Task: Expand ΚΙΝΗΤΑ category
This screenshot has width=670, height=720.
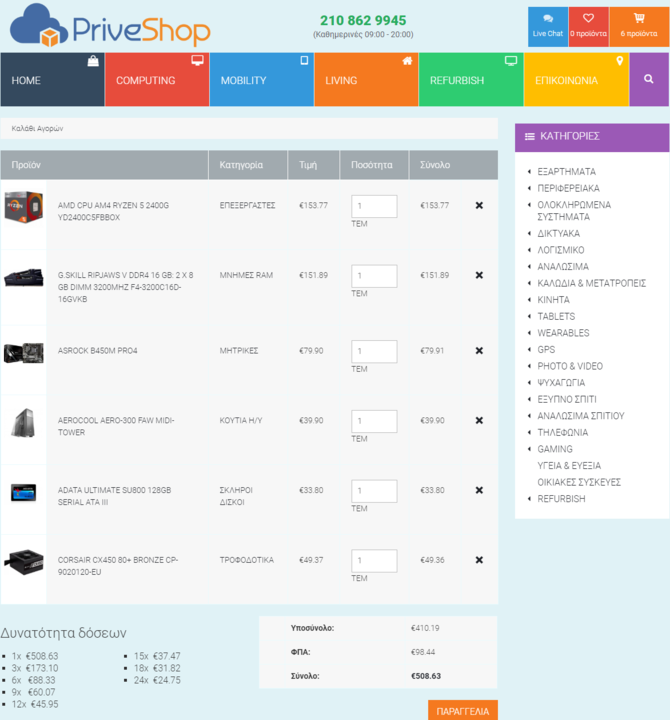Action: click(x=553, y=299)
